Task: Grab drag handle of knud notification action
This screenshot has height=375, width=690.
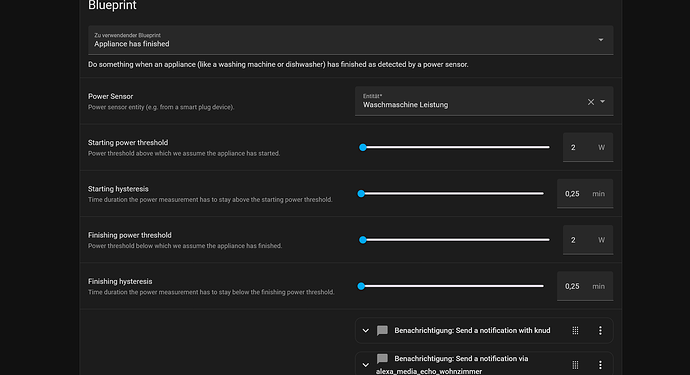Action: coord(575,331)
